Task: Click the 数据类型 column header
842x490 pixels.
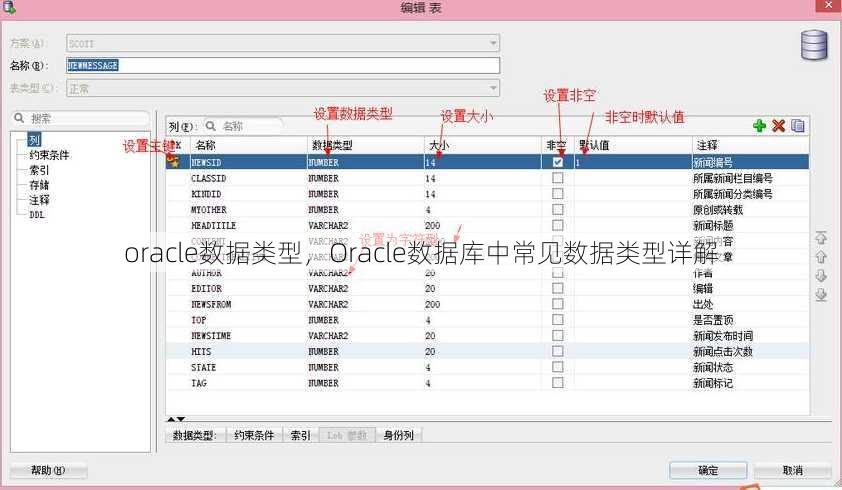Action: tap(365, 145)
